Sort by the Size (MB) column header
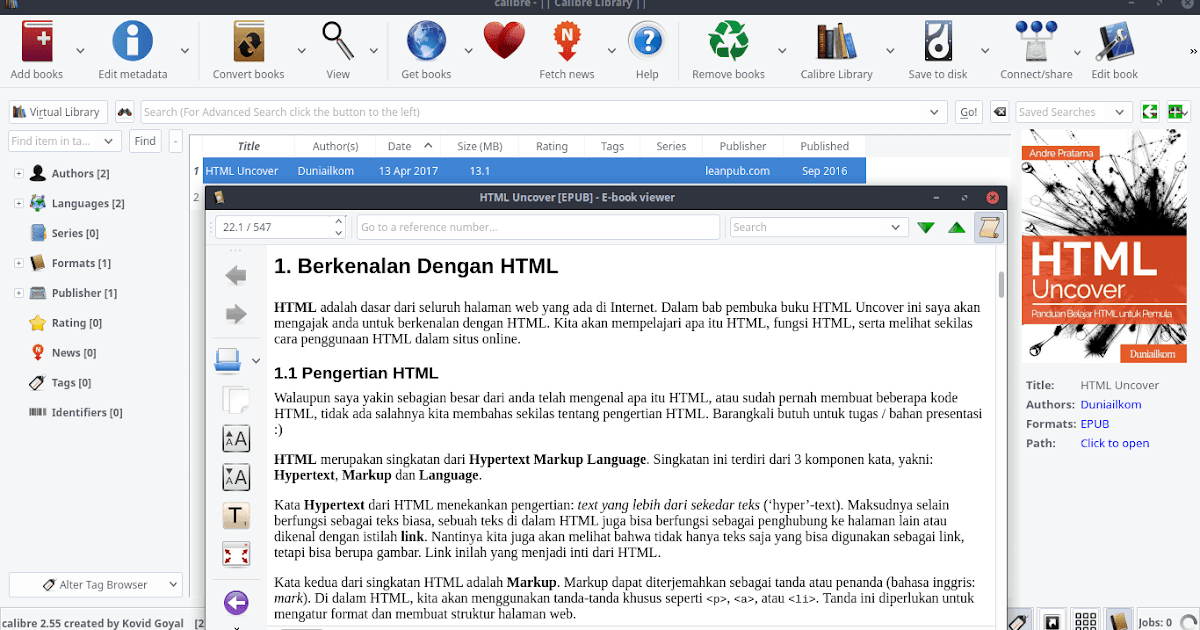 (x=480, y=146)
